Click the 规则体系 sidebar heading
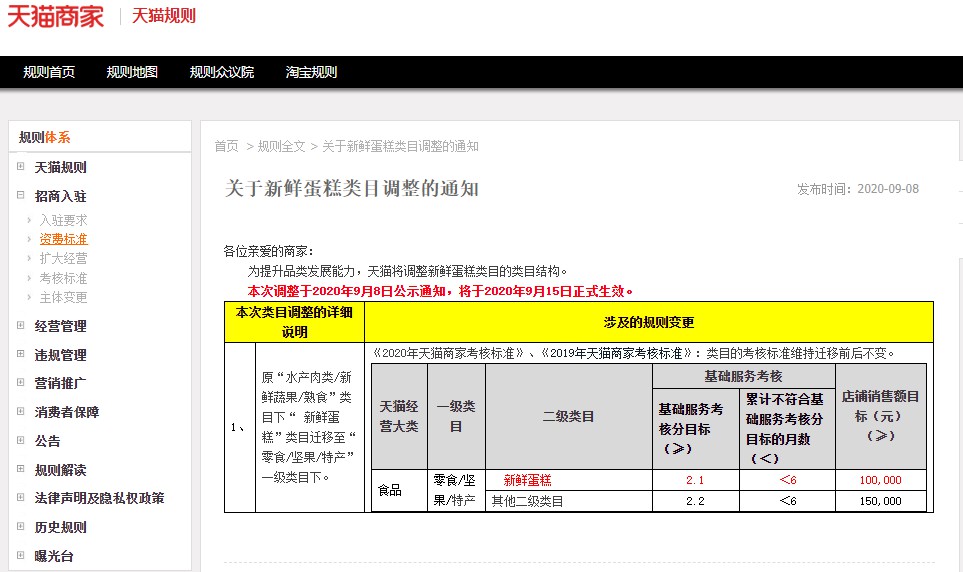 pyautogui.click(x=44, y=138)
